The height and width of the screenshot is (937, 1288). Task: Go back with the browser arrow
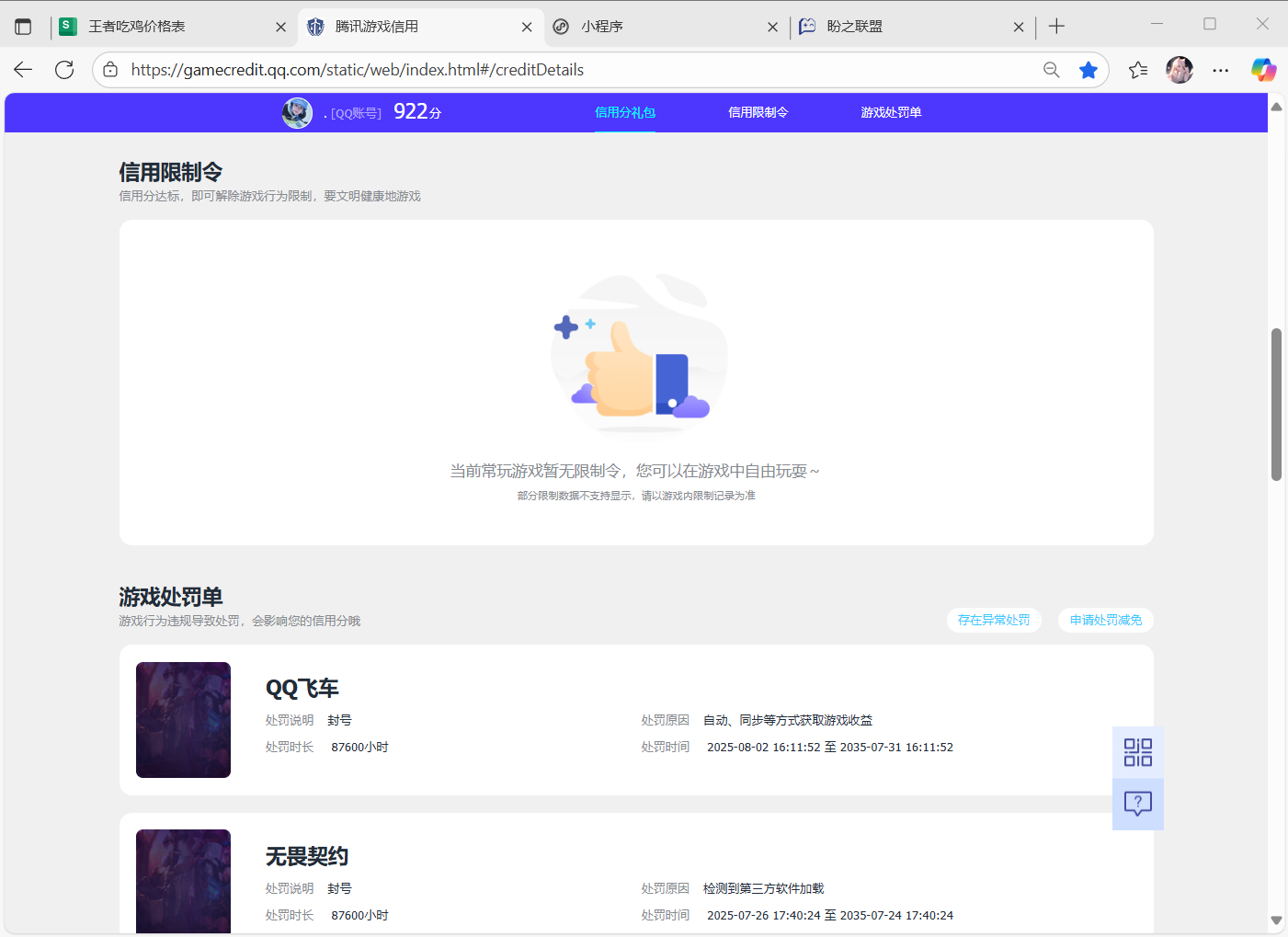23,70
